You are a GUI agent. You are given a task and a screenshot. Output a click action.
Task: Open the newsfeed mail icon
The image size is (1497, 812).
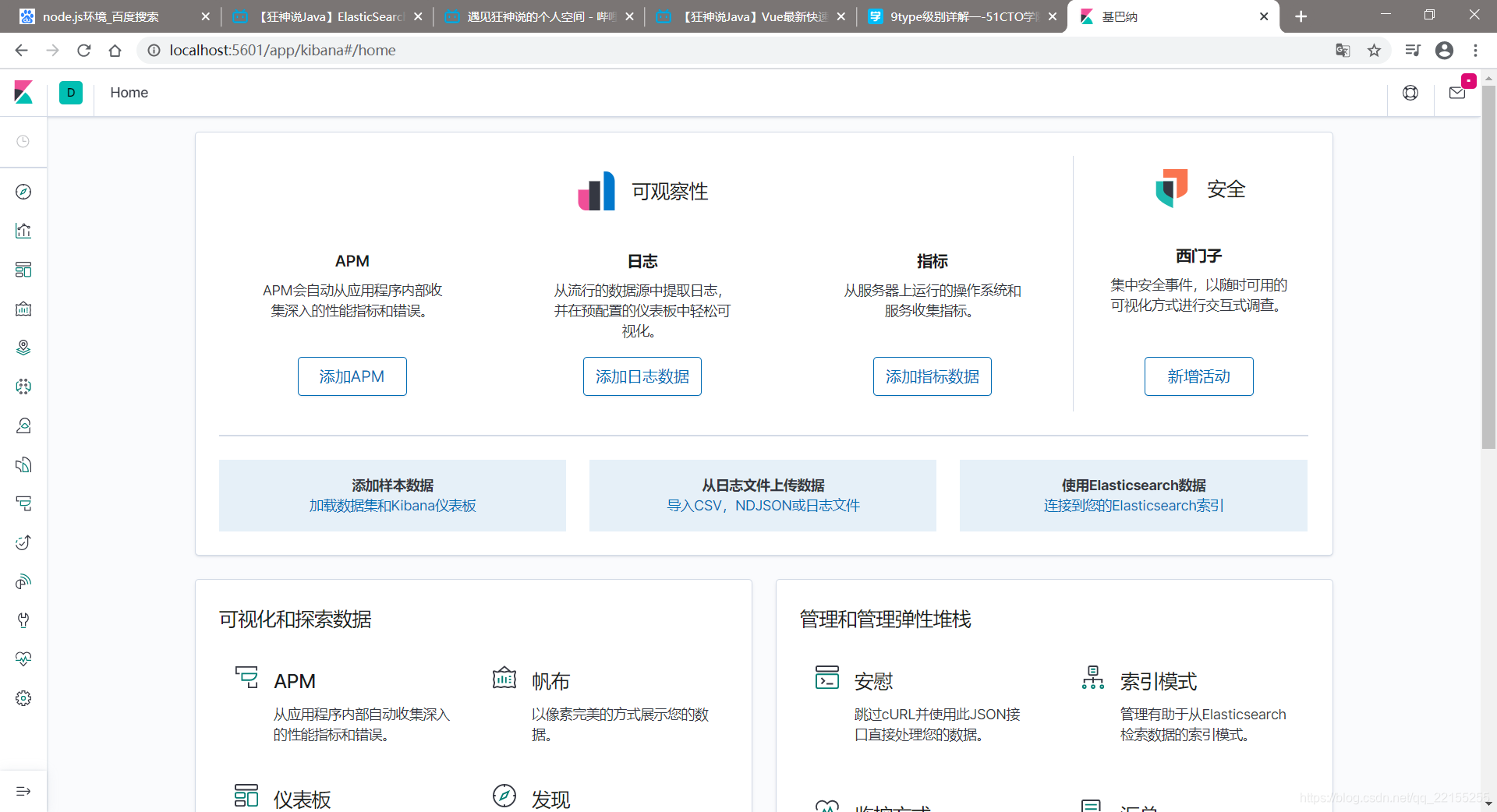[x=1457, y=93]
